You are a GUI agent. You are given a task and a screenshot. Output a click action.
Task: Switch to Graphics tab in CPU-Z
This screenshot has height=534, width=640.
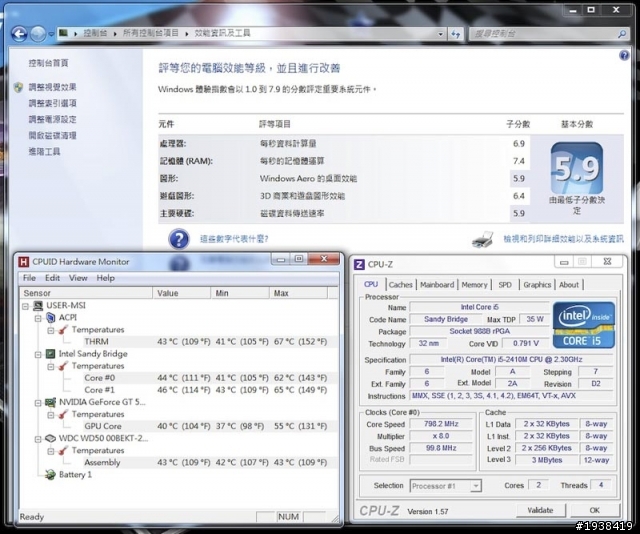537,285
